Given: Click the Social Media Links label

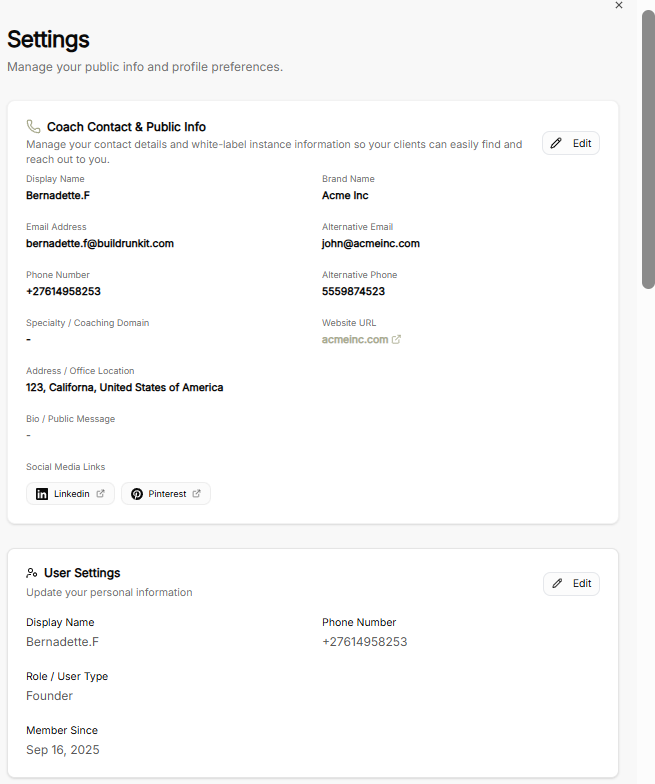Looking at the screenshot, I should point(66,467).
